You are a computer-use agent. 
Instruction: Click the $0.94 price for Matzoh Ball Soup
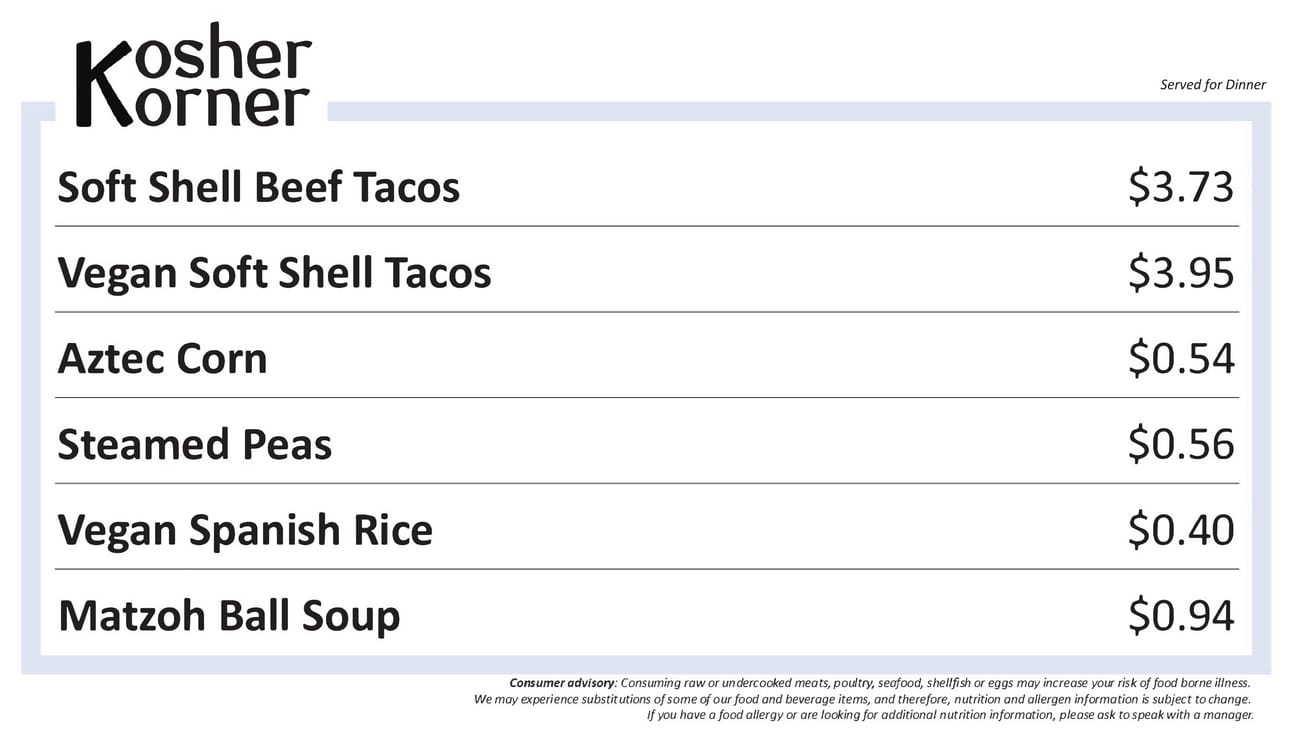tap(1181, 616)
